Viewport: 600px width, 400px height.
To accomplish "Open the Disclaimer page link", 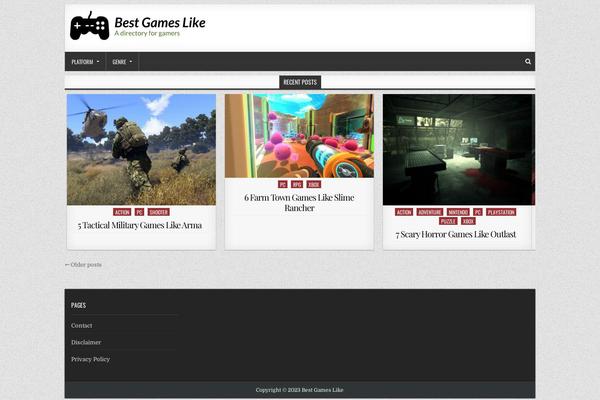I will point(86,342).
